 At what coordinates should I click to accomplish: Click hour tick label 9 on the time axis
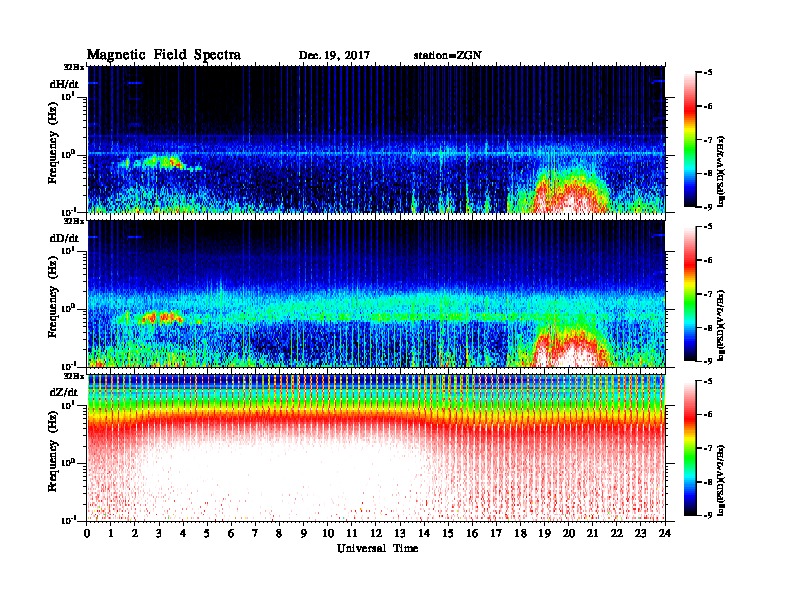click(x=304, y=534)
